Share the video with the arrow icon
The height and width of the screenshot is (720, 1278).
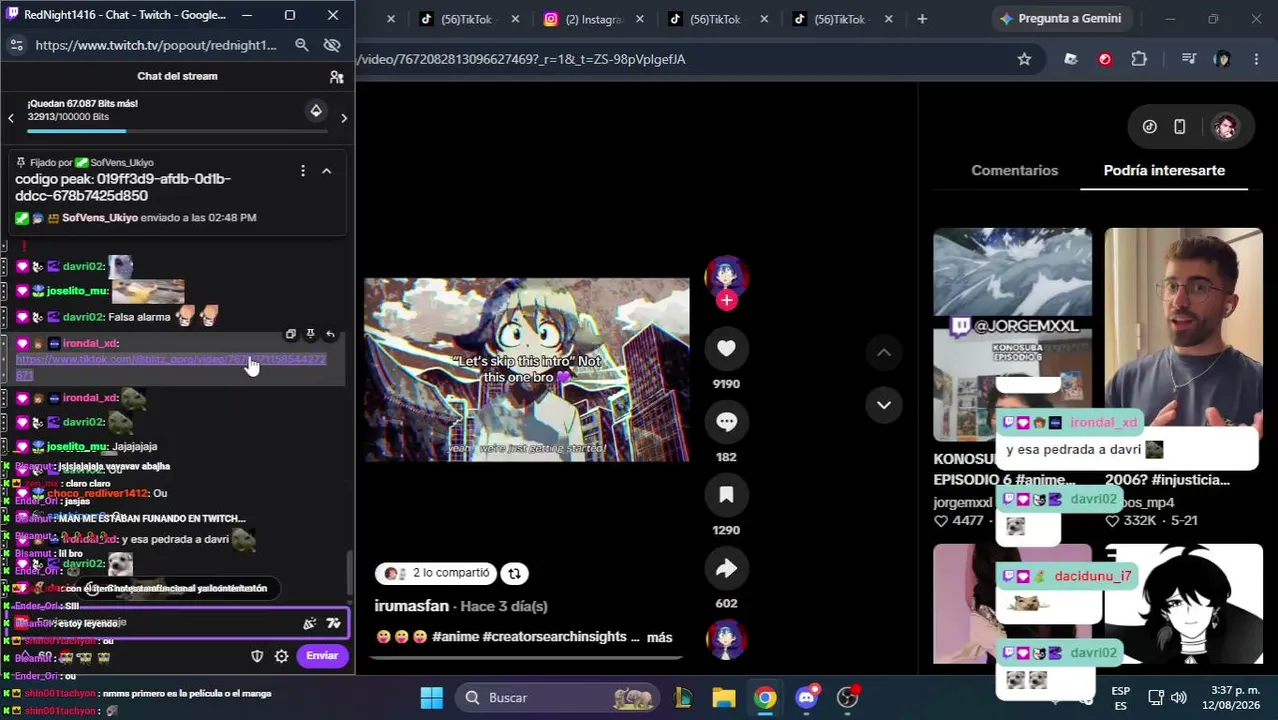(726, 568)
